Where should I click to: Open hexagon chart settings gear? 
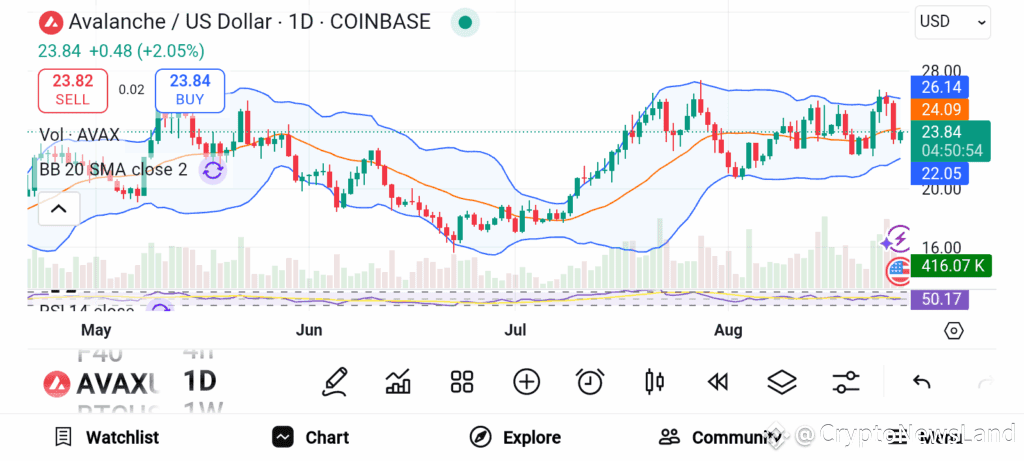pyautogui.click(x=953, y=330)
